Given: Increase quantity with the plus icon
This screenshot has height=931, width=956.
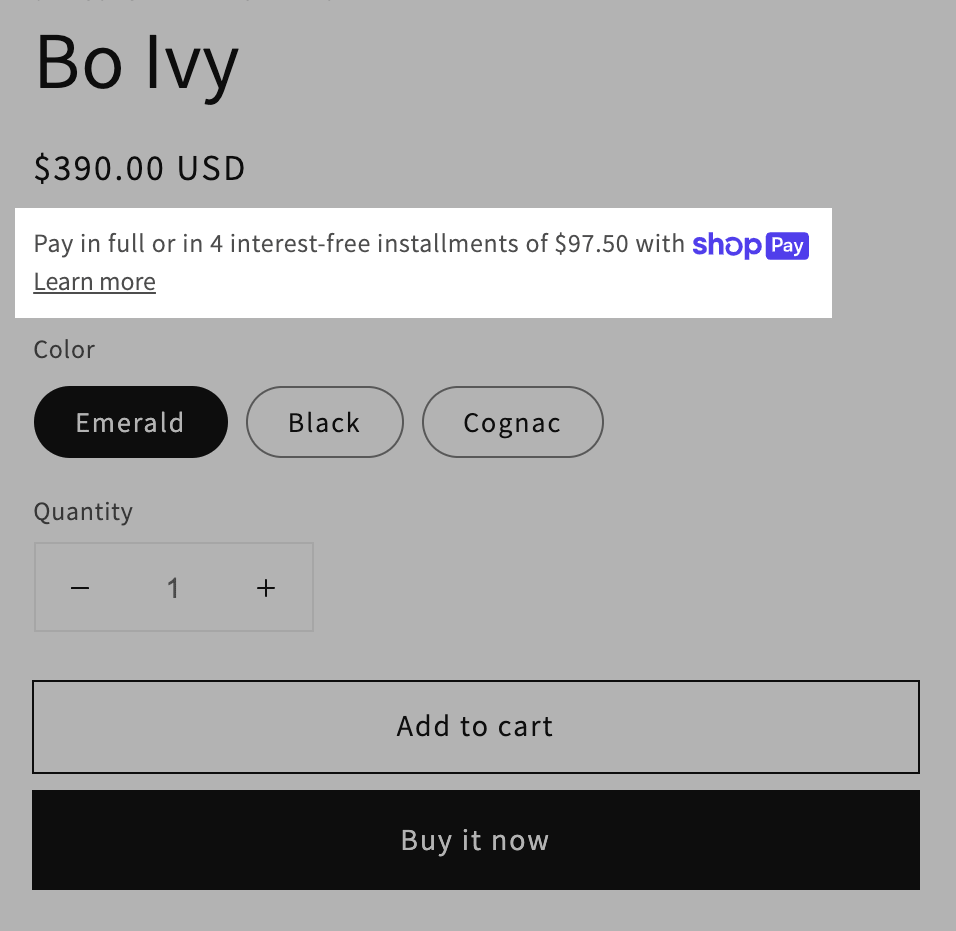Looking at the screenshot, I should [266, 588].
